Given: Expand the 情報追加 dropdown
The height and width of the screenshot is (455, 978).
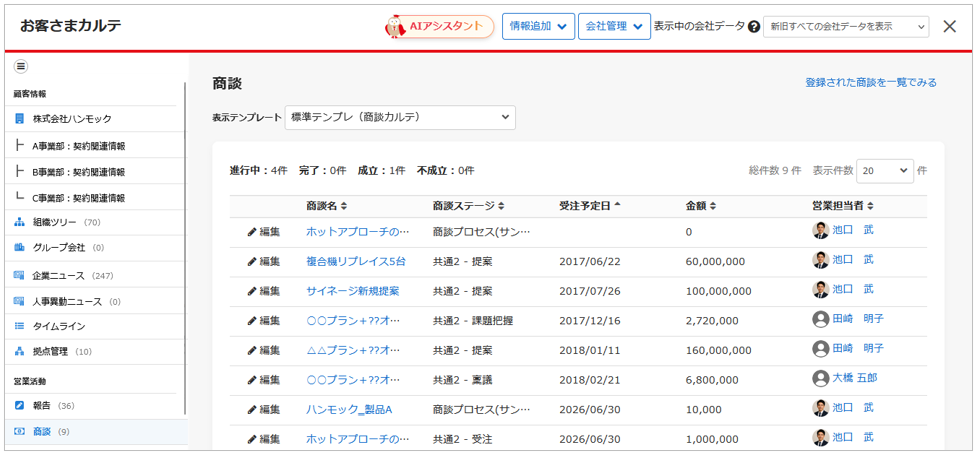Looking at the screenshot, I should click(538, 27).
